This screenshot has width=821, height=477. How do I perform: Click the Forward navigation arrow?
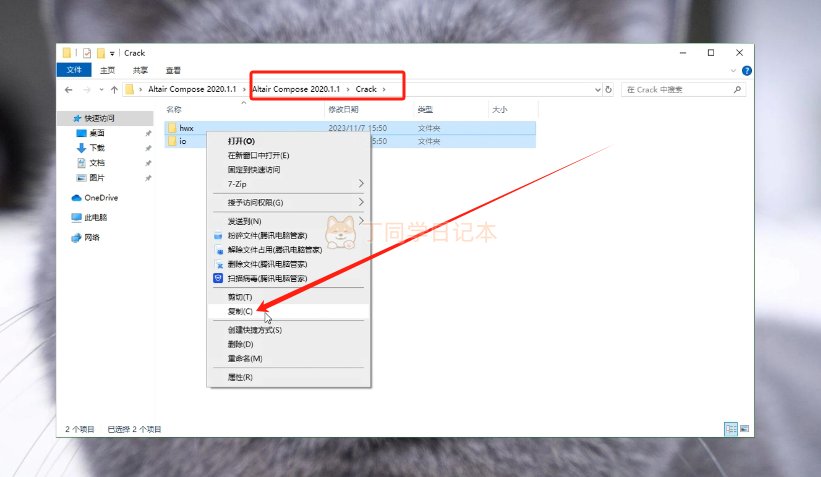[87, 90]
